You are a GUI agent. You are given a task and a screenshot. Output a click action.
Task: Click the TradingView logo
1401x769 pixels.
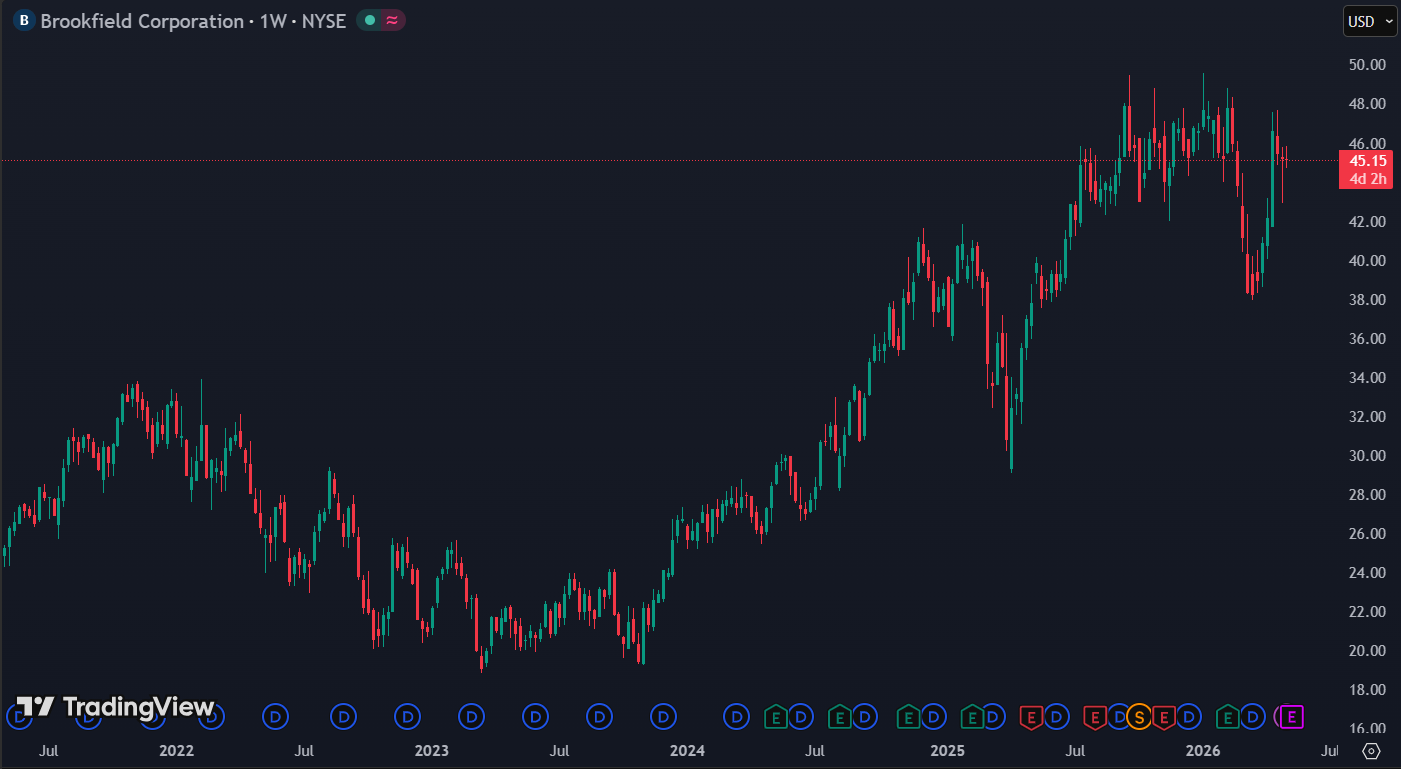115,707
